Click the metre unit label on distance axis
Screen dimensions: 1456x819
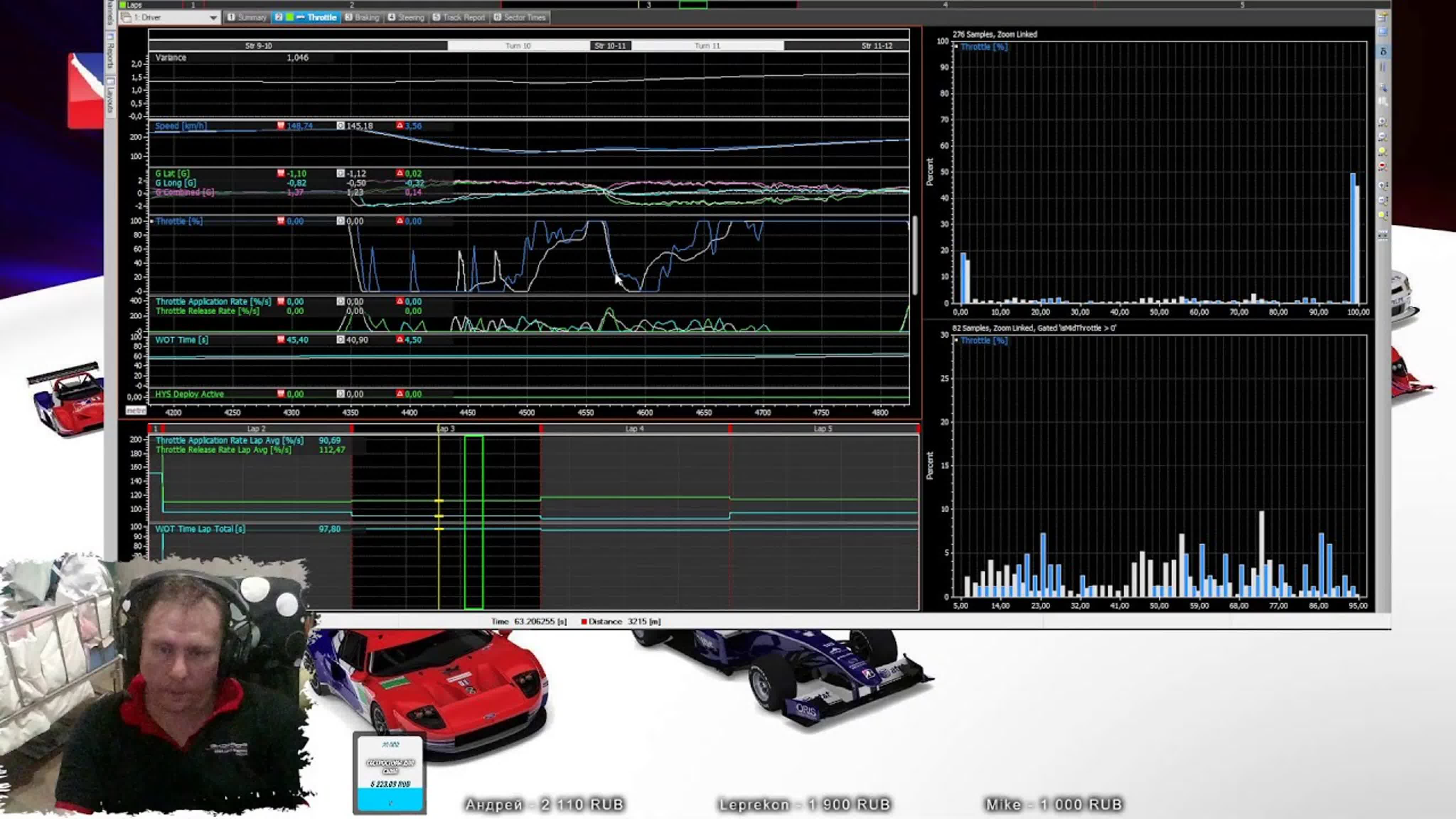136,410
